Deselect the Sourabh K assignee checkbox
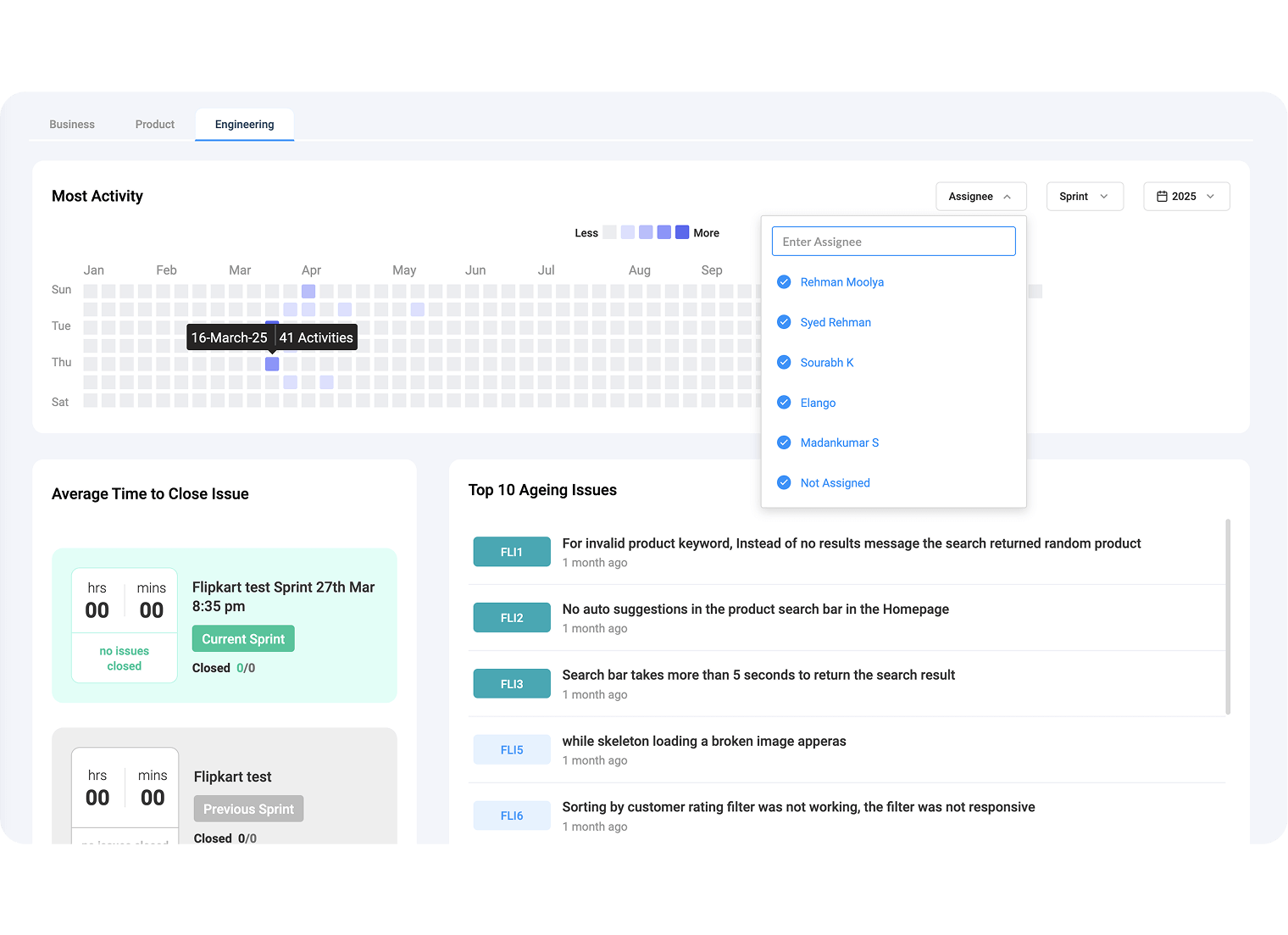Screen dimensions: 1288x935 click(784, 363)
